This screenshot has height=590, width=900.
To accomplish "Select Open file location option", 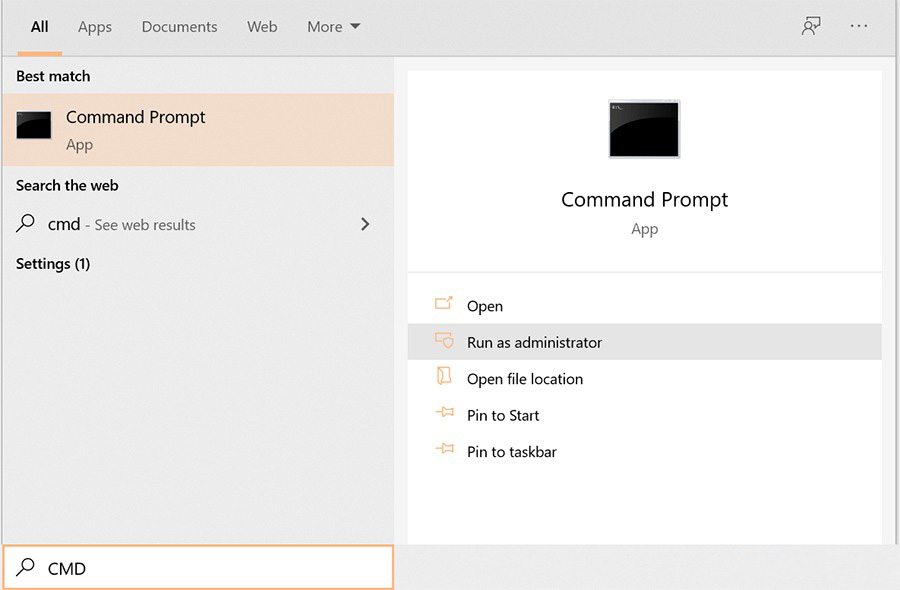I will 645,379.
